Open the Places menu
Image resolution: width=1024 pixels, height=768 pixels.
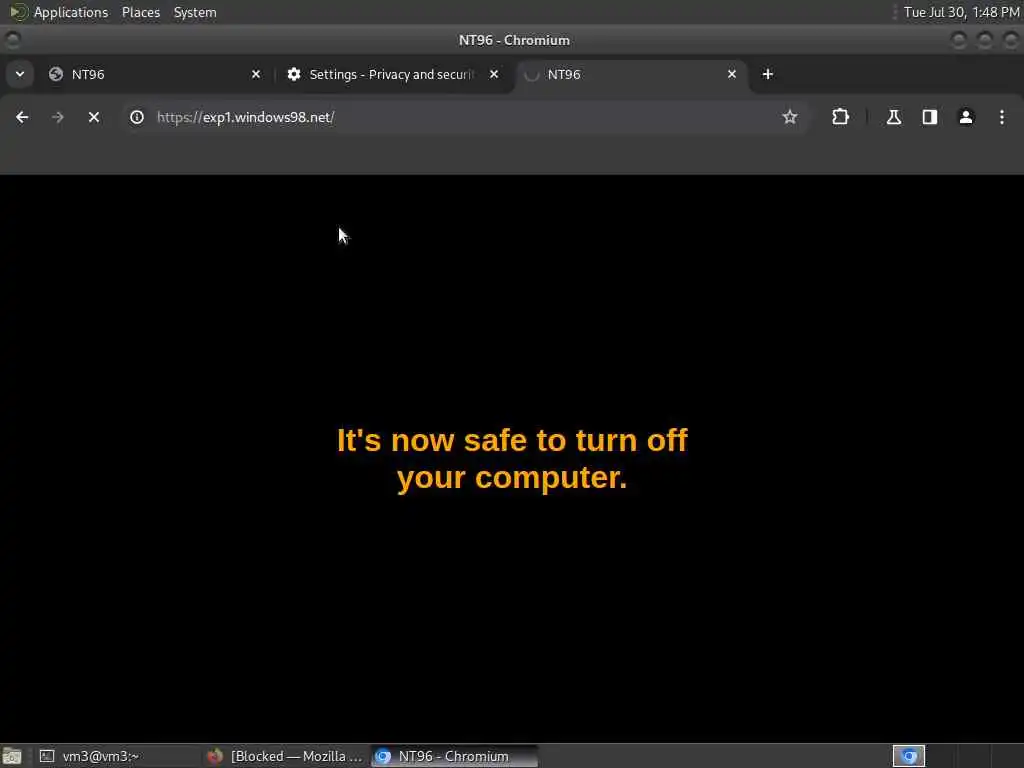tap(140, 12)
